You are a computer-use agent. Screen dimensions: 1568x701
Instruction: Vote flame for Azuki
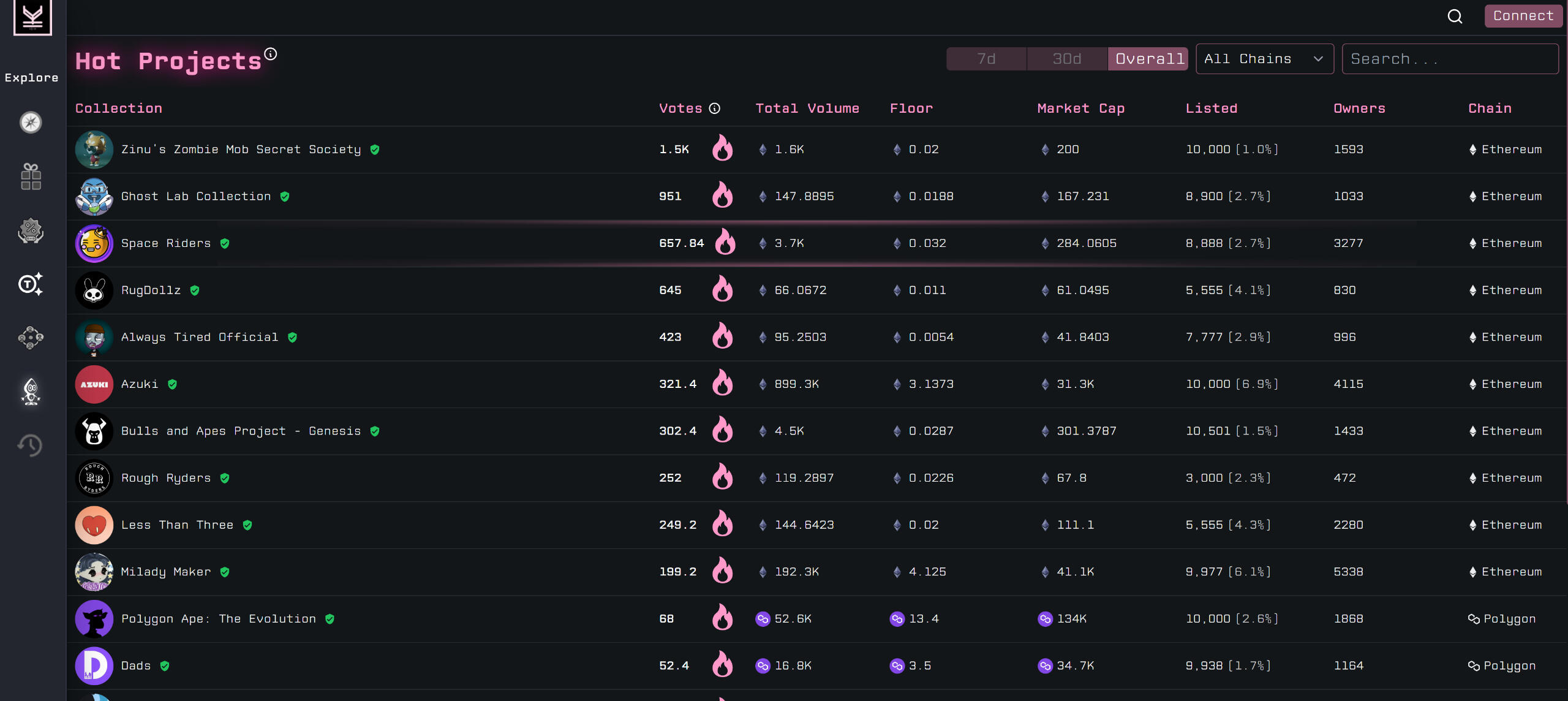[723, 383]
